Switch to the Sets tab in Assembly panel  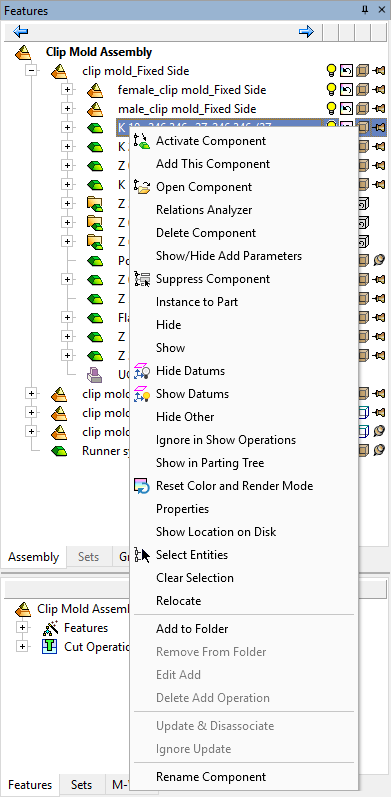pyautogui.click(x=88, y=557)
